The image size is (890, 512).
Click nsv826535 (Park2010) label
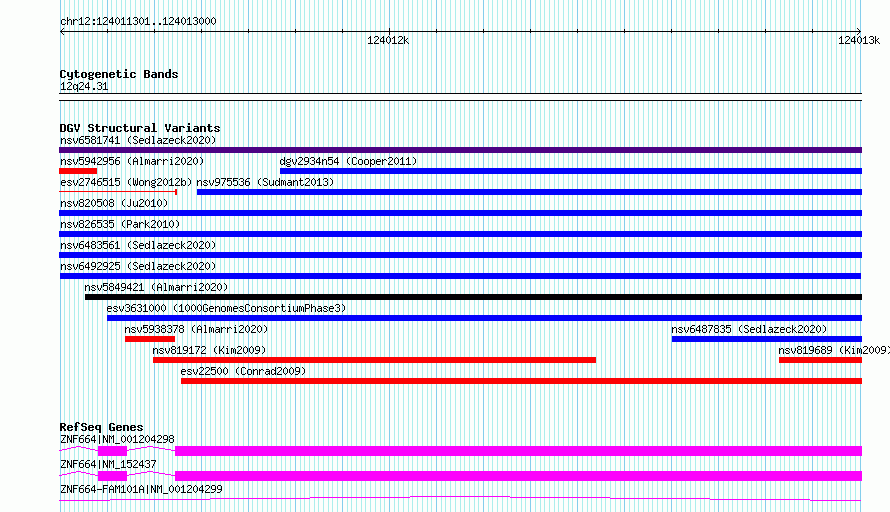tap(120, 224)
